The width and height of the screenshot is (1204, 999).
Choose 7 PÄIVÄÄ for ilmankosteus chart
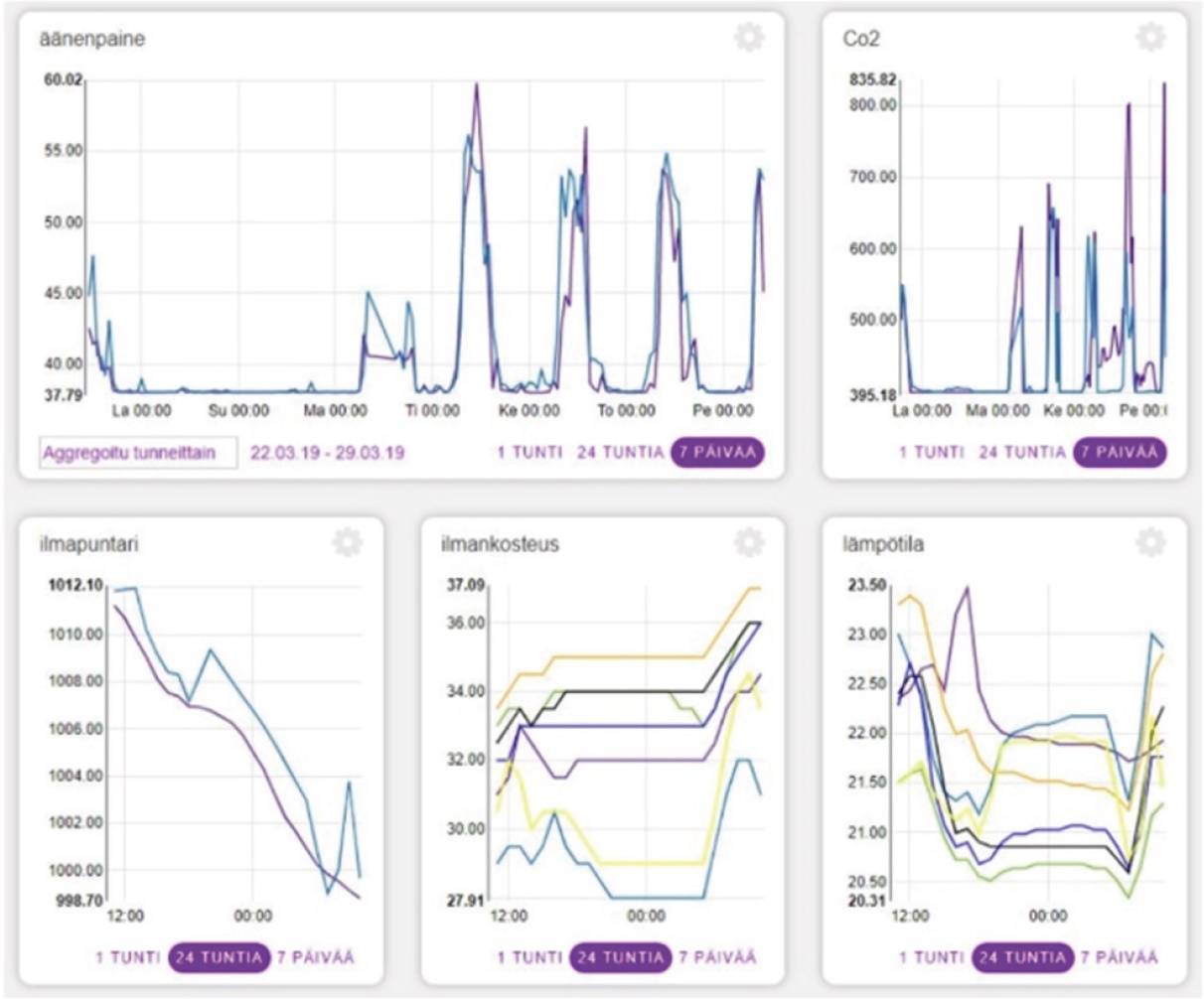tap(717, 958)
